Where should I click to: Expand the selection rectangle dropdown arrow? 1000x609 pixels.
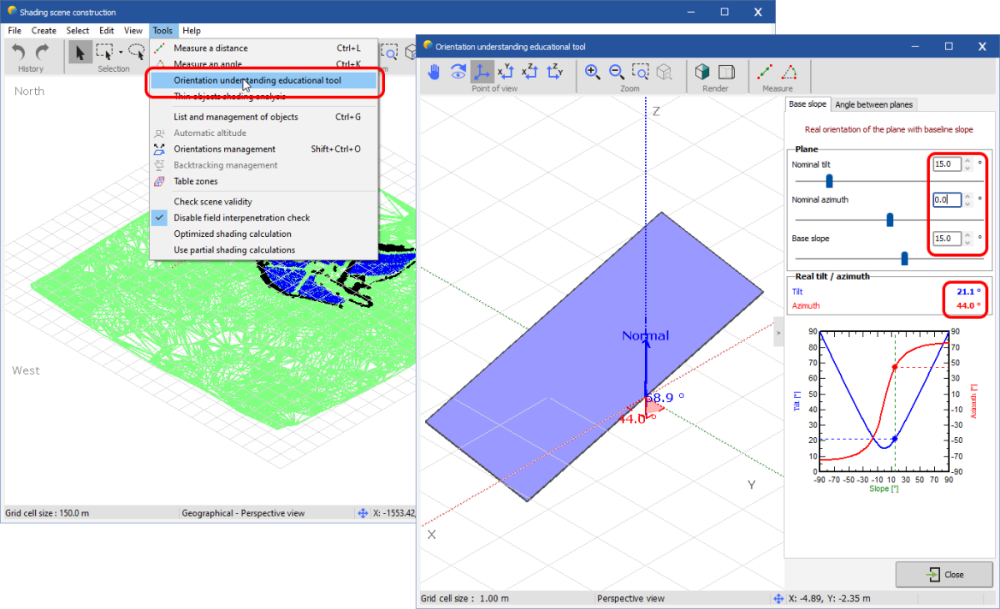point(121,52)
